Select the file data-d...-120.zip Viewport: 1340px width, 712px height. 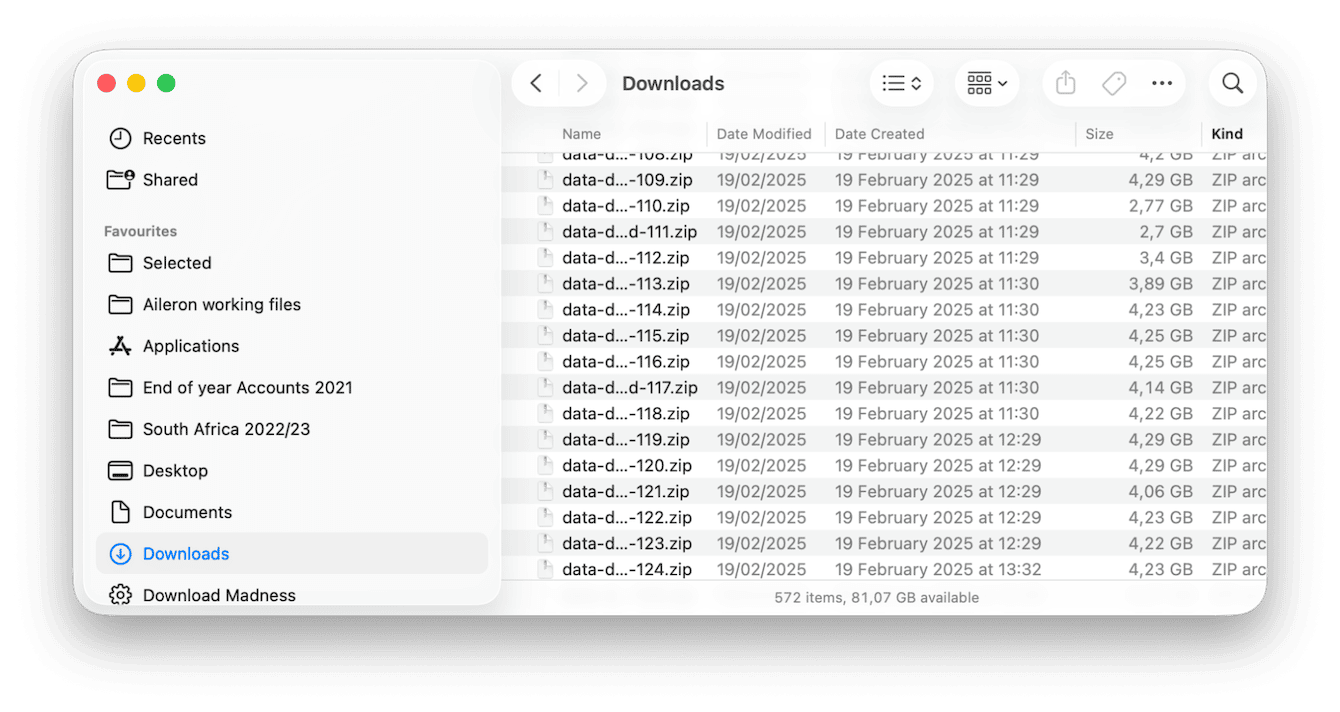tap(627, 465)
